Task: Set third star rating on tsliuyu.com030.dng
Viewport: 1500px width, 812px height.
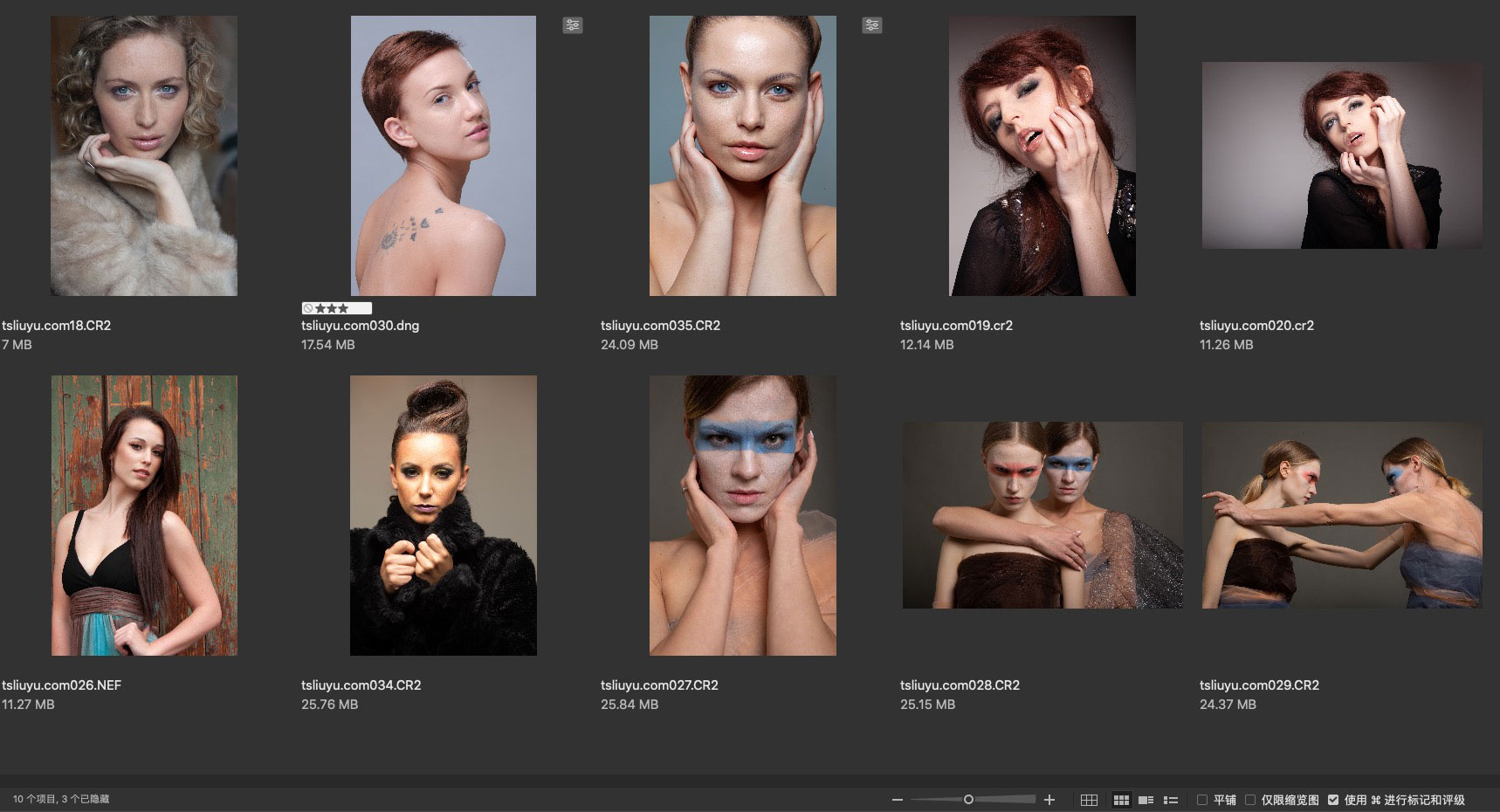Action: (x=343, y=308)
